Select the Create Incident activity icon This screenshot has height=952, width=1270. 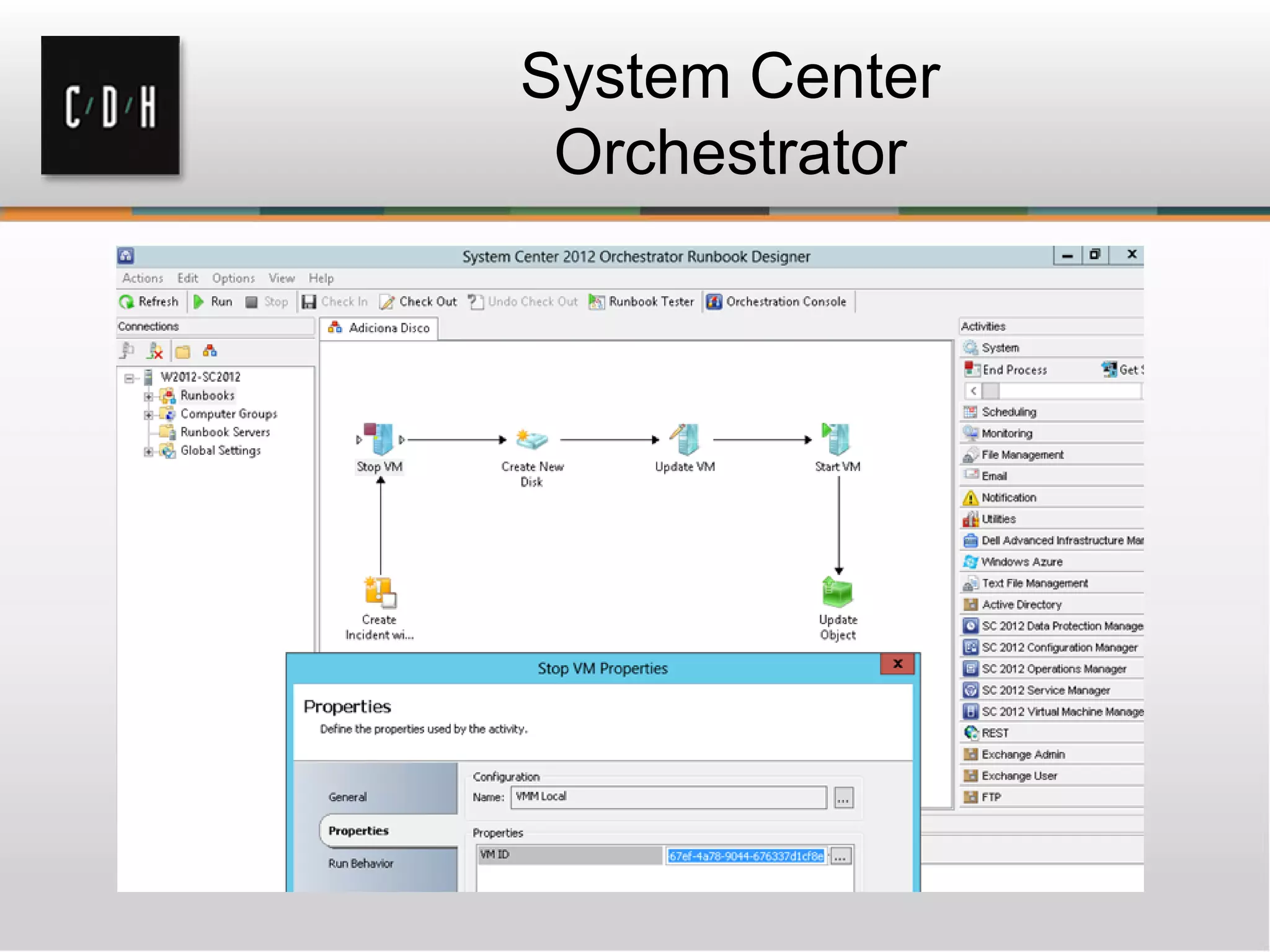pyautogui.click(x=380, y=593)
